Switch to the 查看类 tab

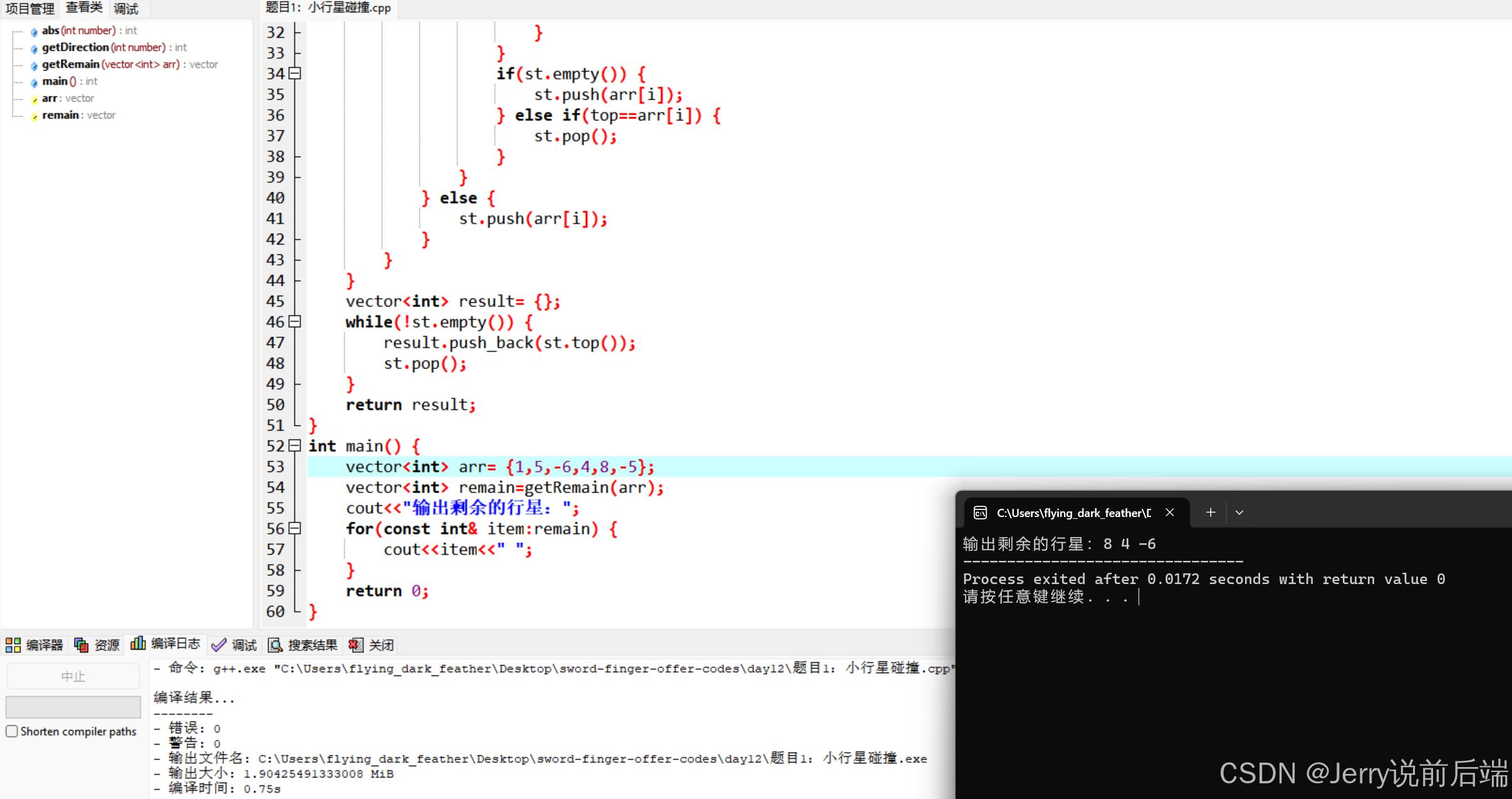coord(83,8)
